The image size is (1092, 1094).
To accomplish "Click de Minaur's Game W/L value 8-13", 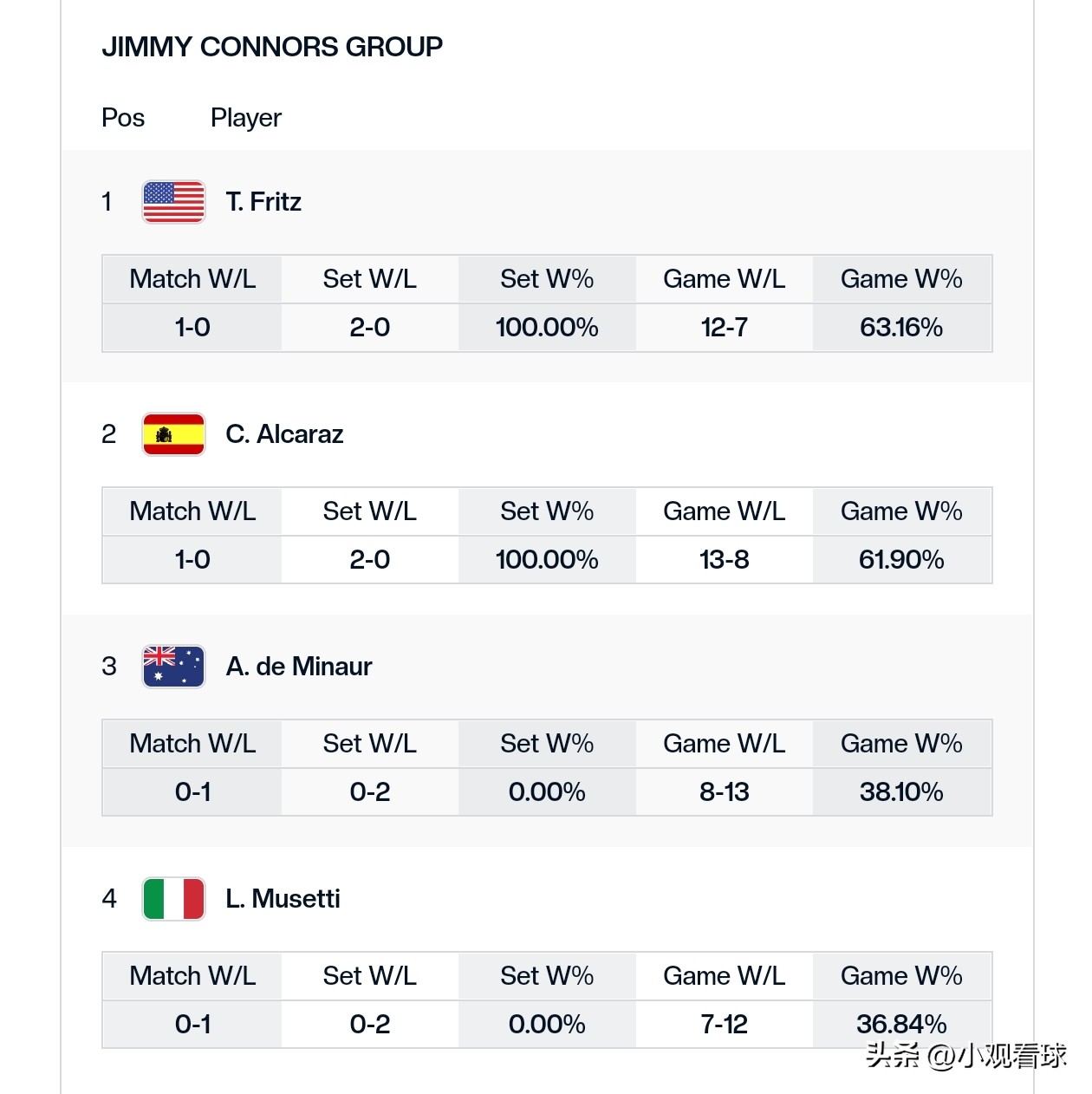I will point(725,792).
